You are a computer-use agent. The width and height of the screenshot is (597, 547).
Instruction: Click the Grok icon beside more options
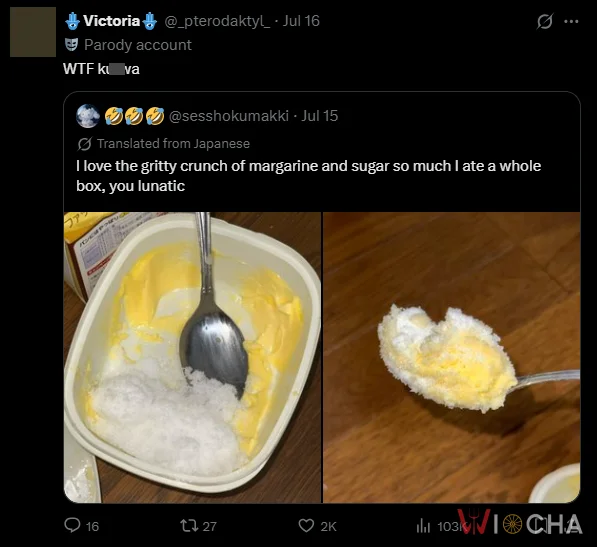click(545, 21)
